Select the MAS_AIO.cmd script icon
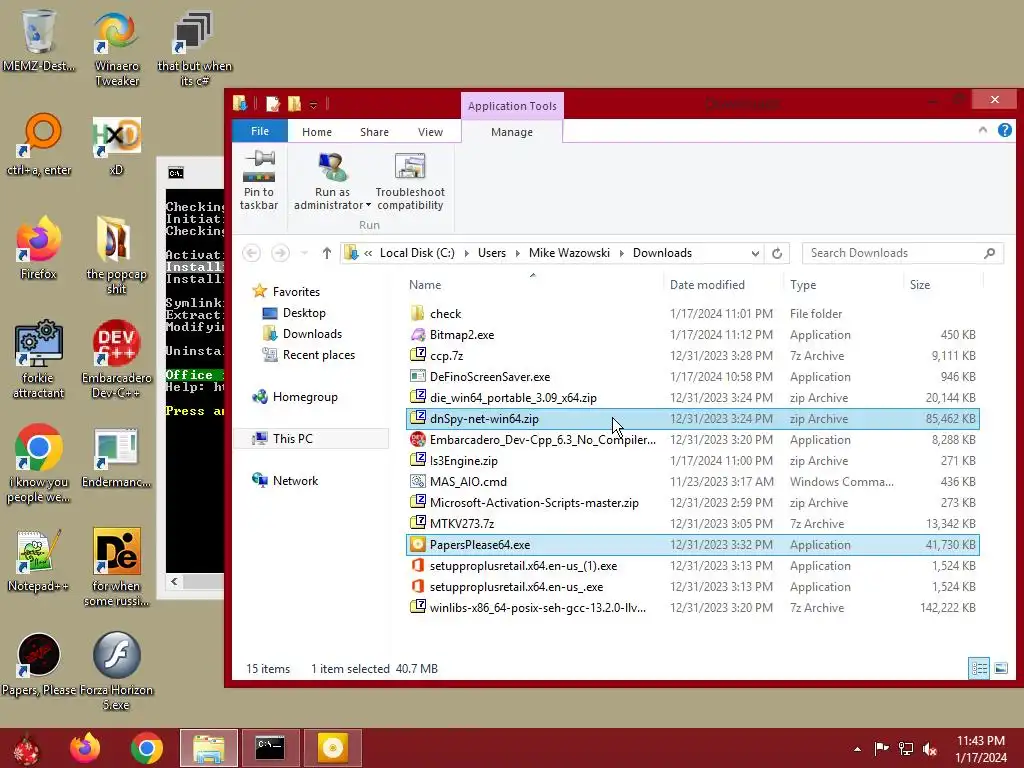The image size is (1024, 768). click(417, 481)
